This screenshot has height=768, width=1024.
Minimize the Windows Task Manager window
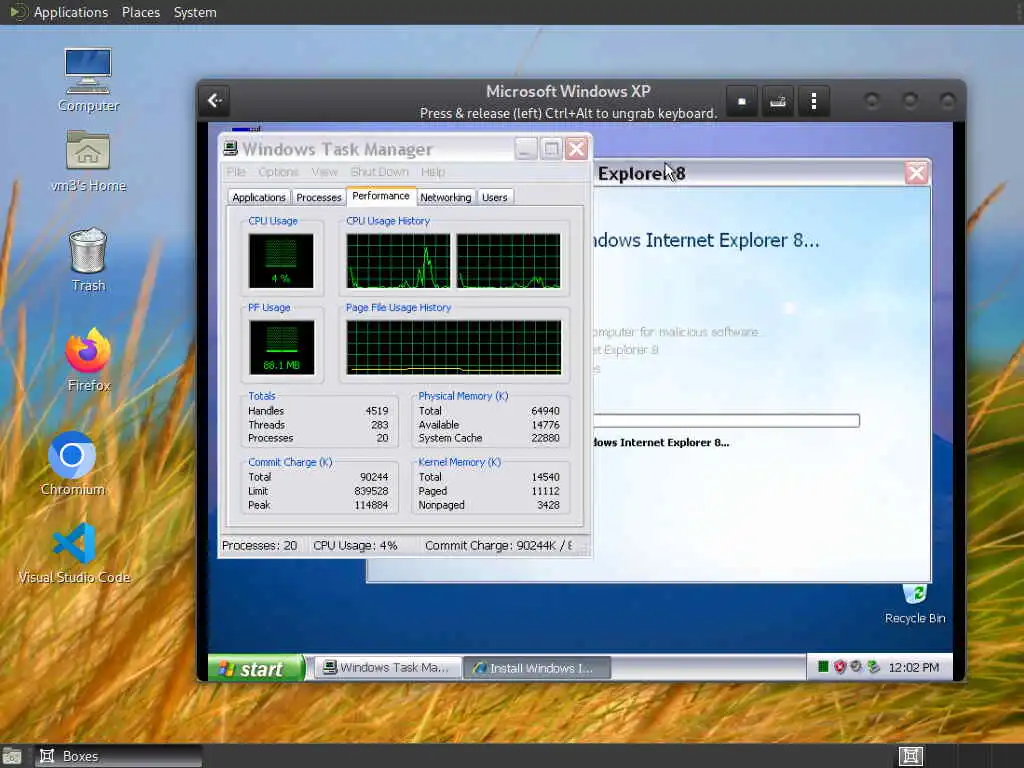click(526, 149)
